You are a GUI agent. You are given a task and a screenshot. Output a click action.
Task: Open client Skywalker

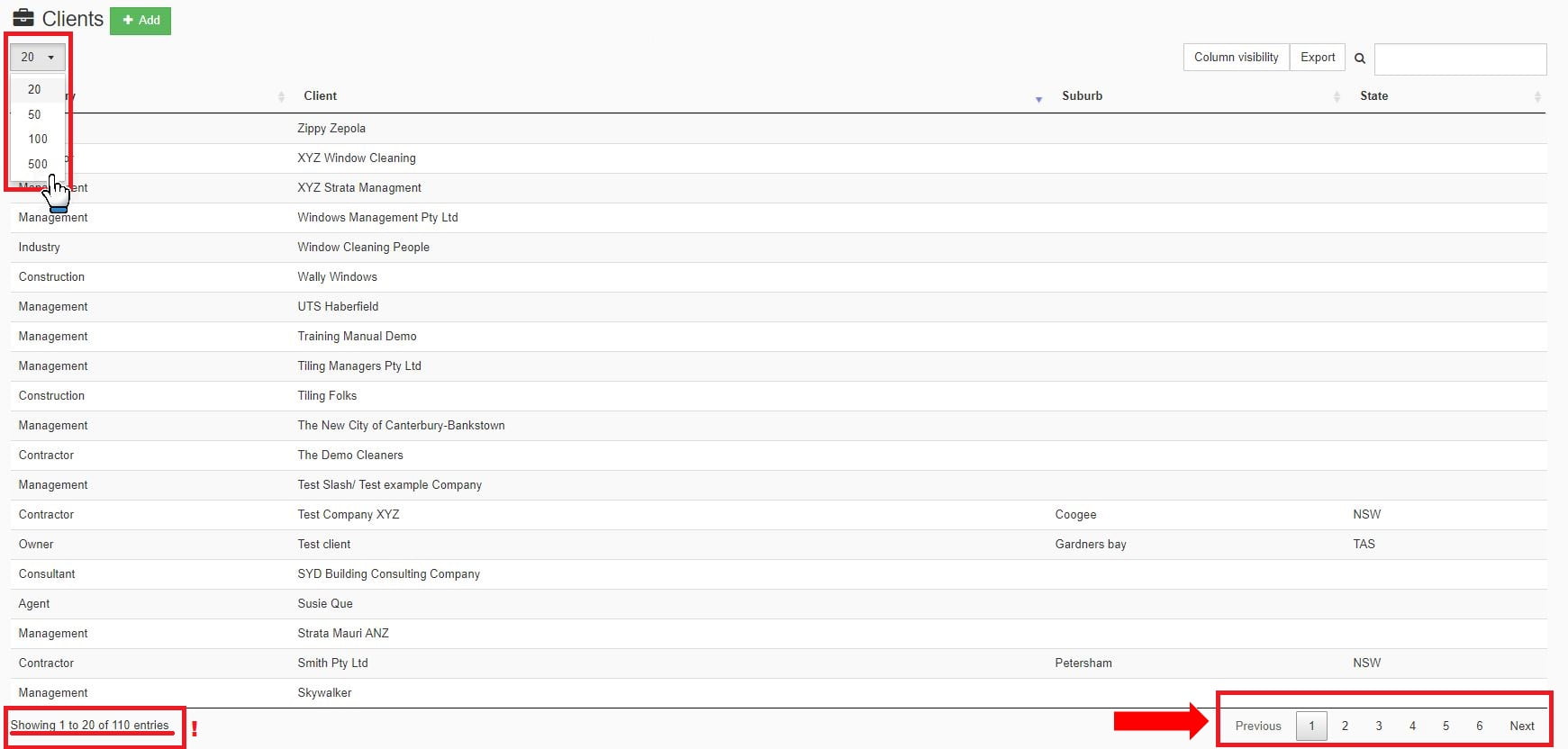(324, 692)
